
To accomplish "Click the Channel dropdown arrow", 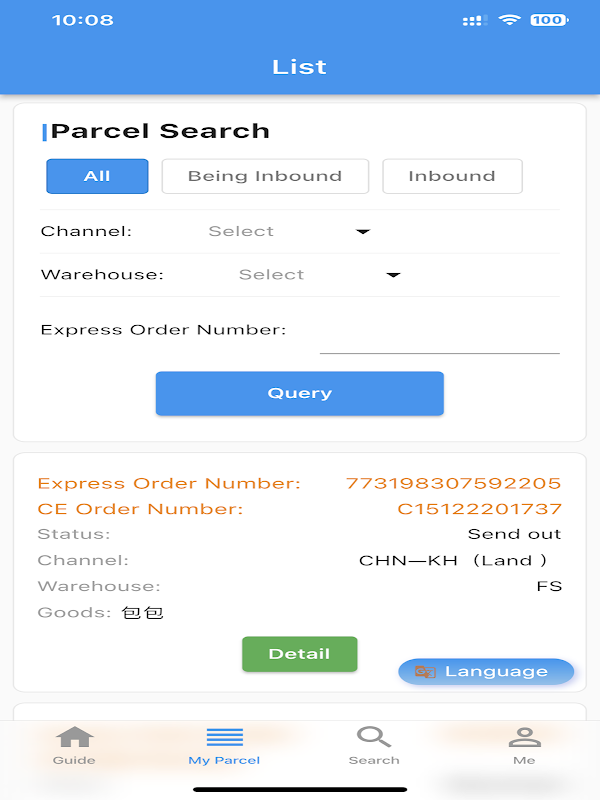I will coord(363,232).
